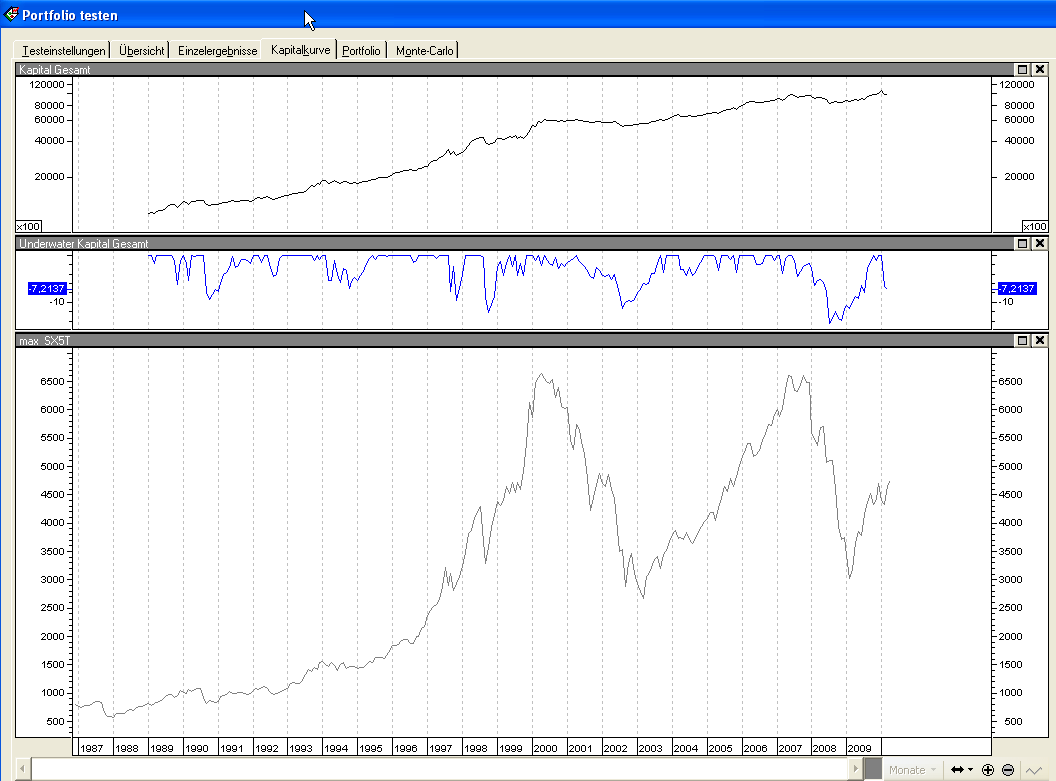Click the horizontal double-arrow scale icon
Image resolution: width=1056 pixels, height=781 pixels.
[957, 770]
